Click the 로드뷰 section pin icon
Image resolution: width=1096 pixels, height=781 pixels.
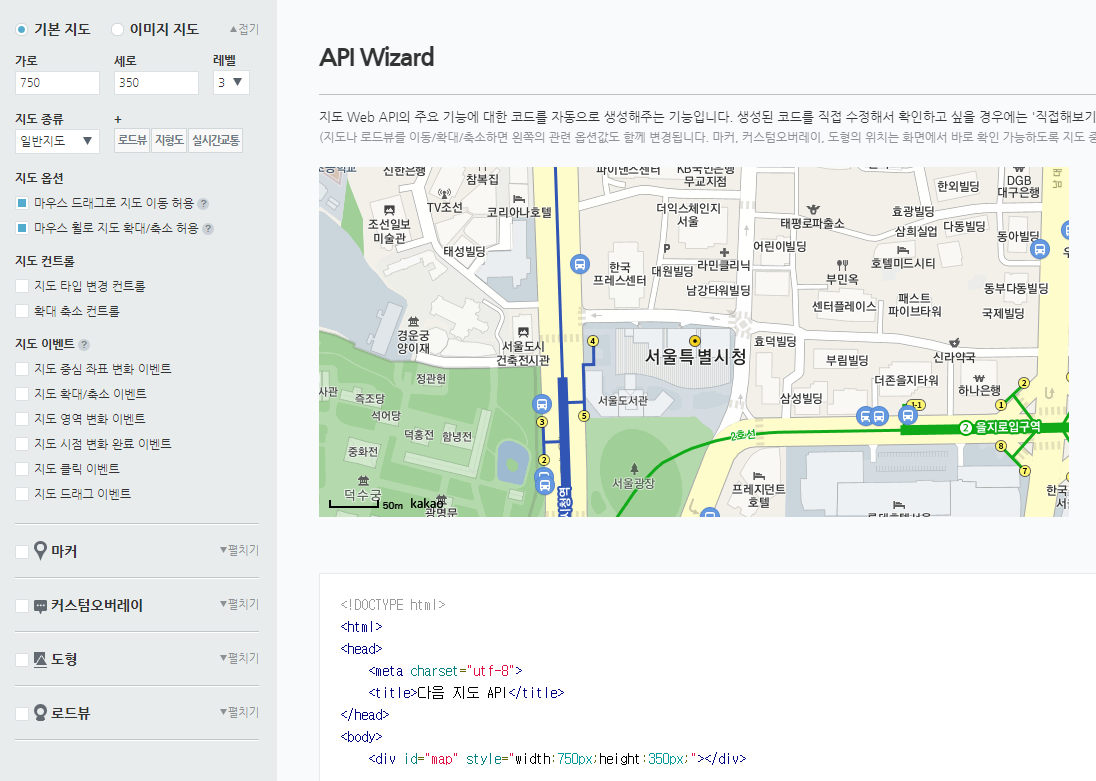click(x=41, y=712)
